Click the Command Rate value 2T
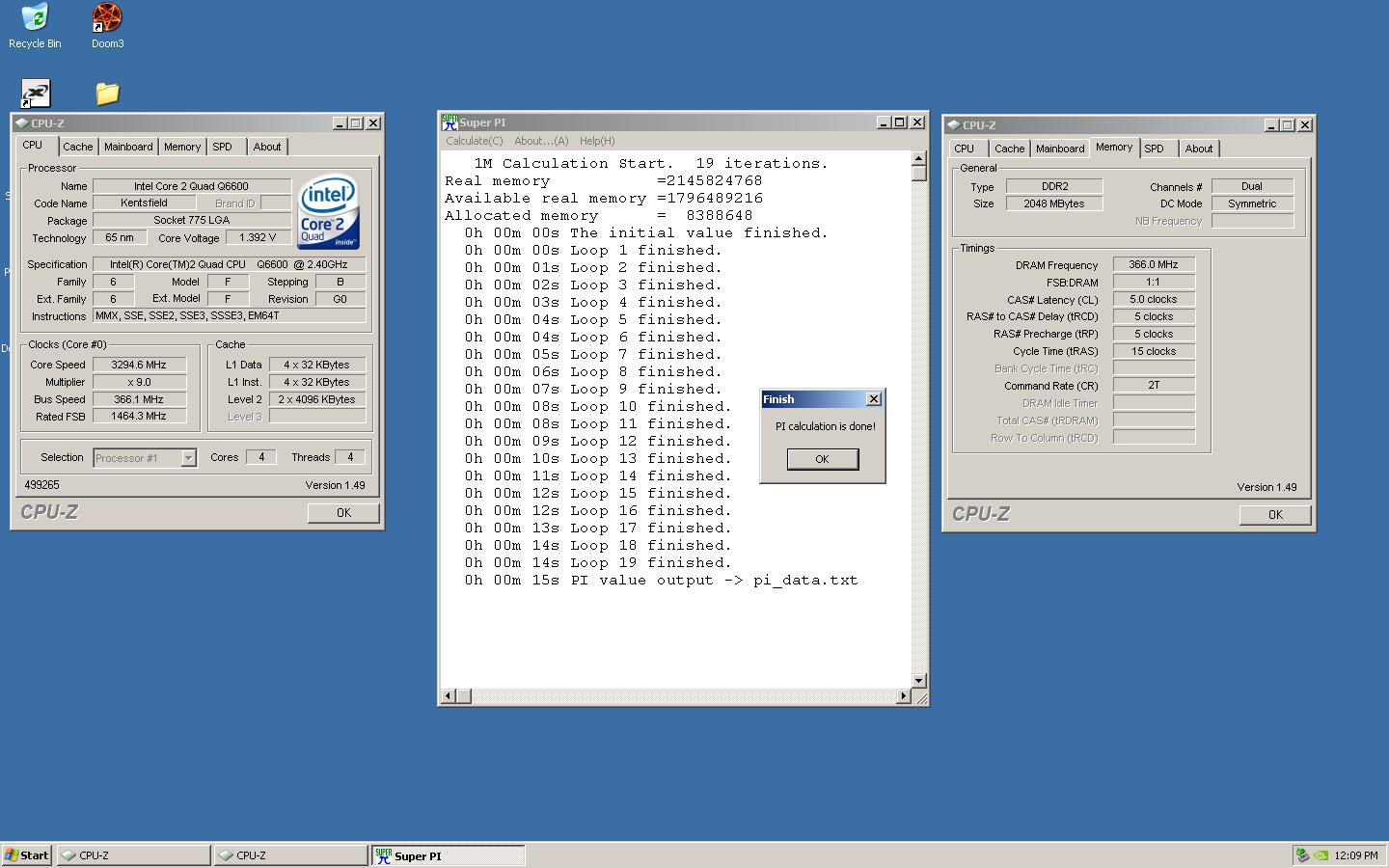 point(1154,385)
